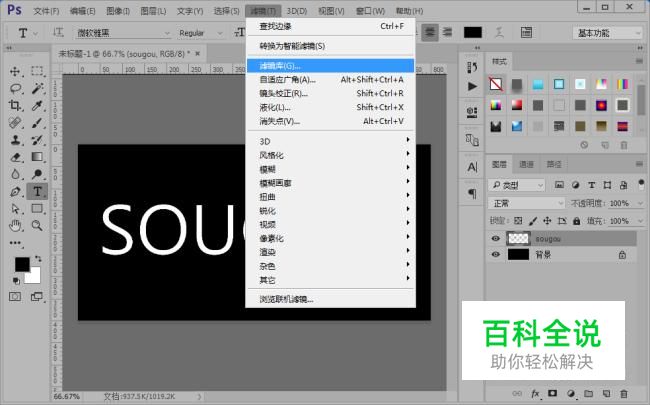Select the Eraser tool

coord(15,157)
